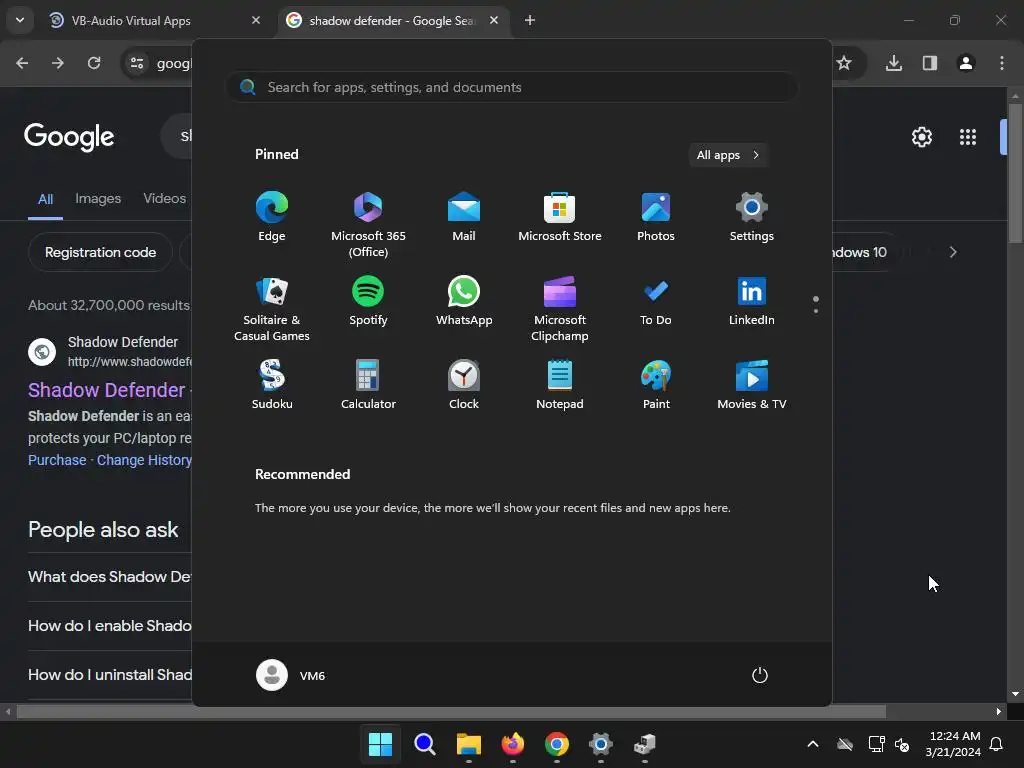The height and width of the screenshot is (768, 1024).
Task: Open the notification bell in the taskbar
Action: pyautogui.click(x=997, y=744)
